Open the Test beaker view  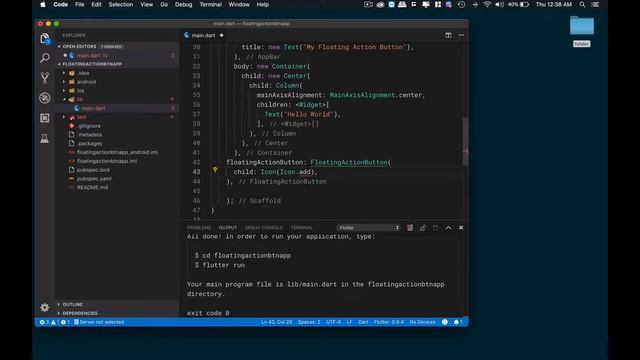pos(45,138)
